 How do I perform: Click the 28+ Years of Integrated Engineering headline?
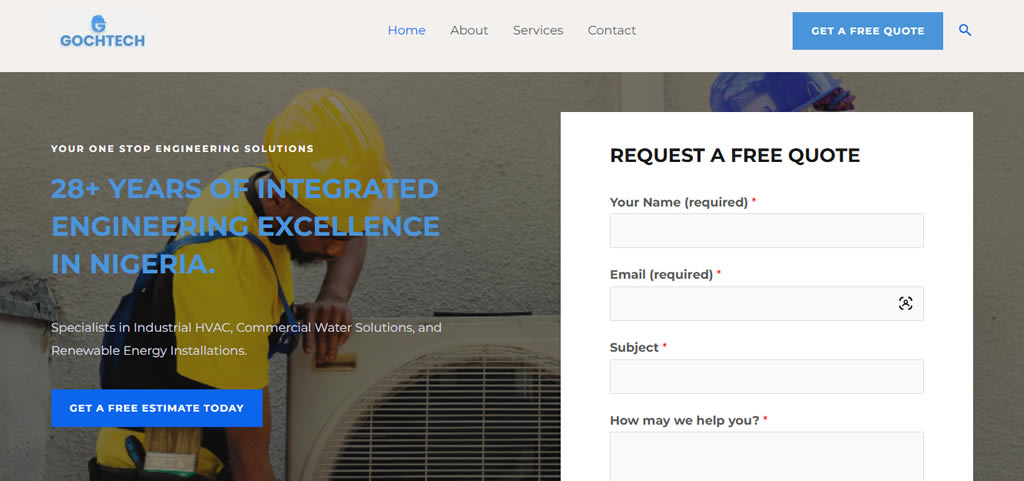pyautogui.click(x=245, y=226)
